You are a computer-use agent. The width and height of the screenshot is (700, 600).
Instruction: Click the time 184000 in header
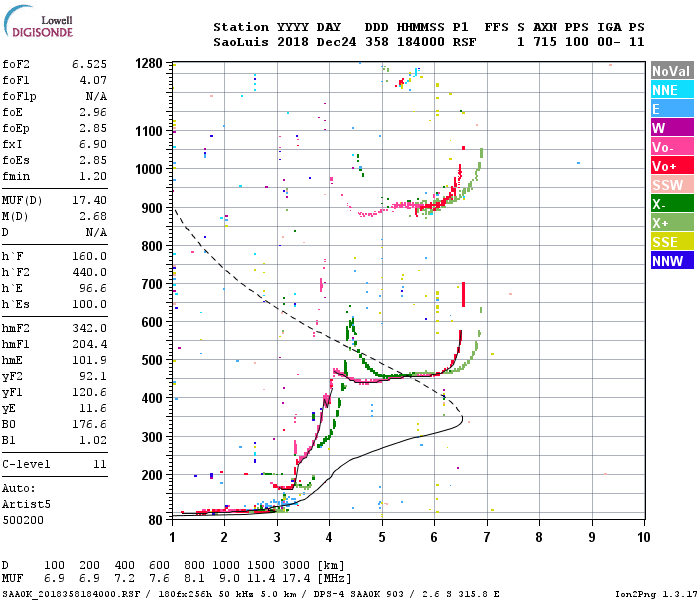pos(421,42)
